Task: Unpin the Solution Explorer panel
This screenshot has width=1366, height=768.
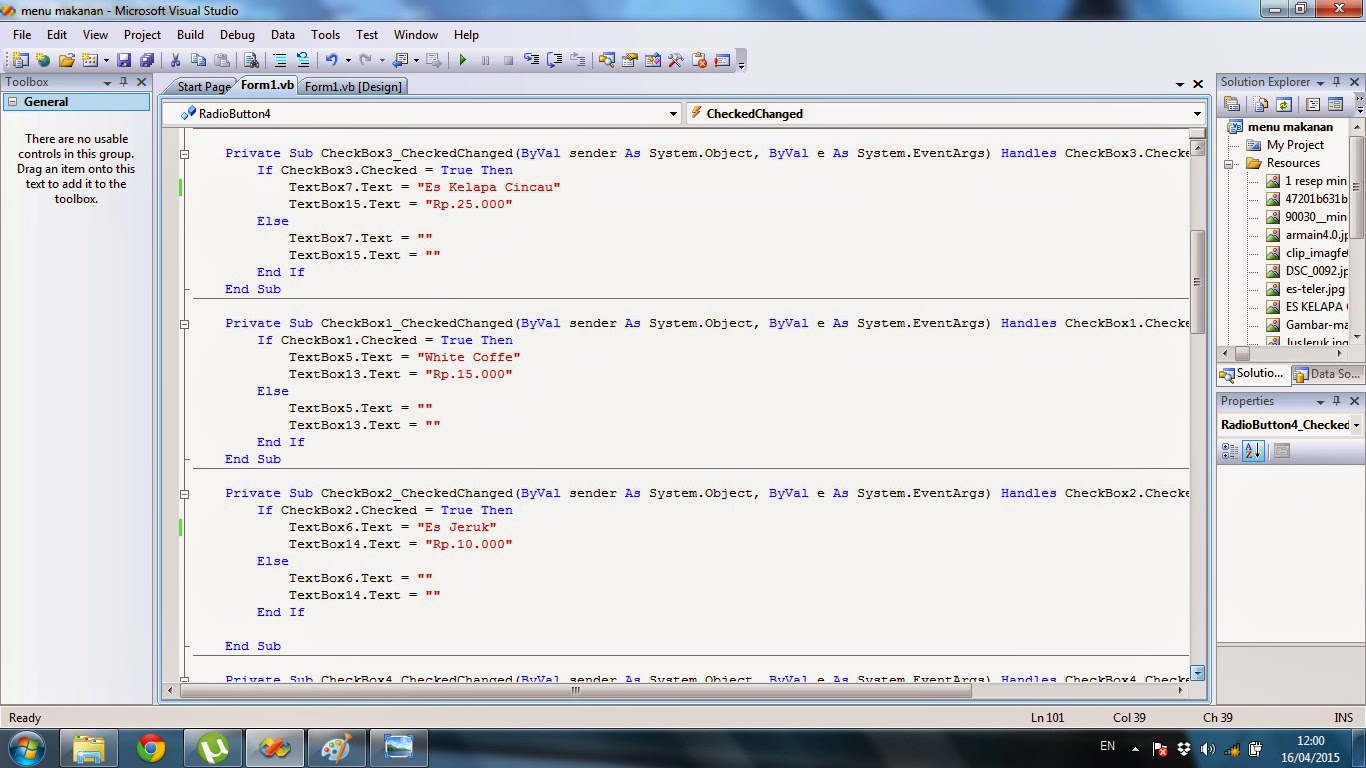Action: [1337, 82]
